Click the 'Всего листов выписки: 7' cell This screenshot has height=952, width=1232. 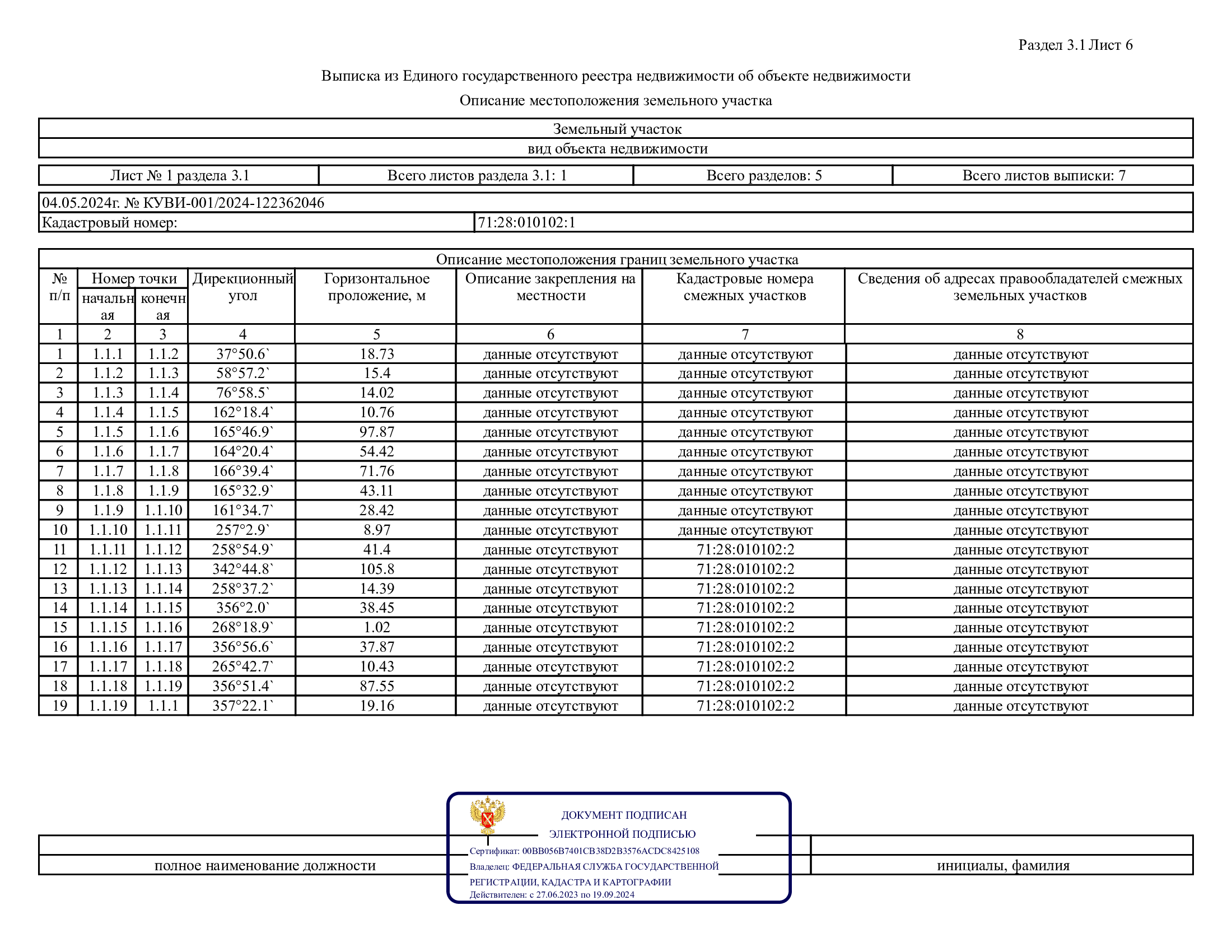pos(1043,175)
